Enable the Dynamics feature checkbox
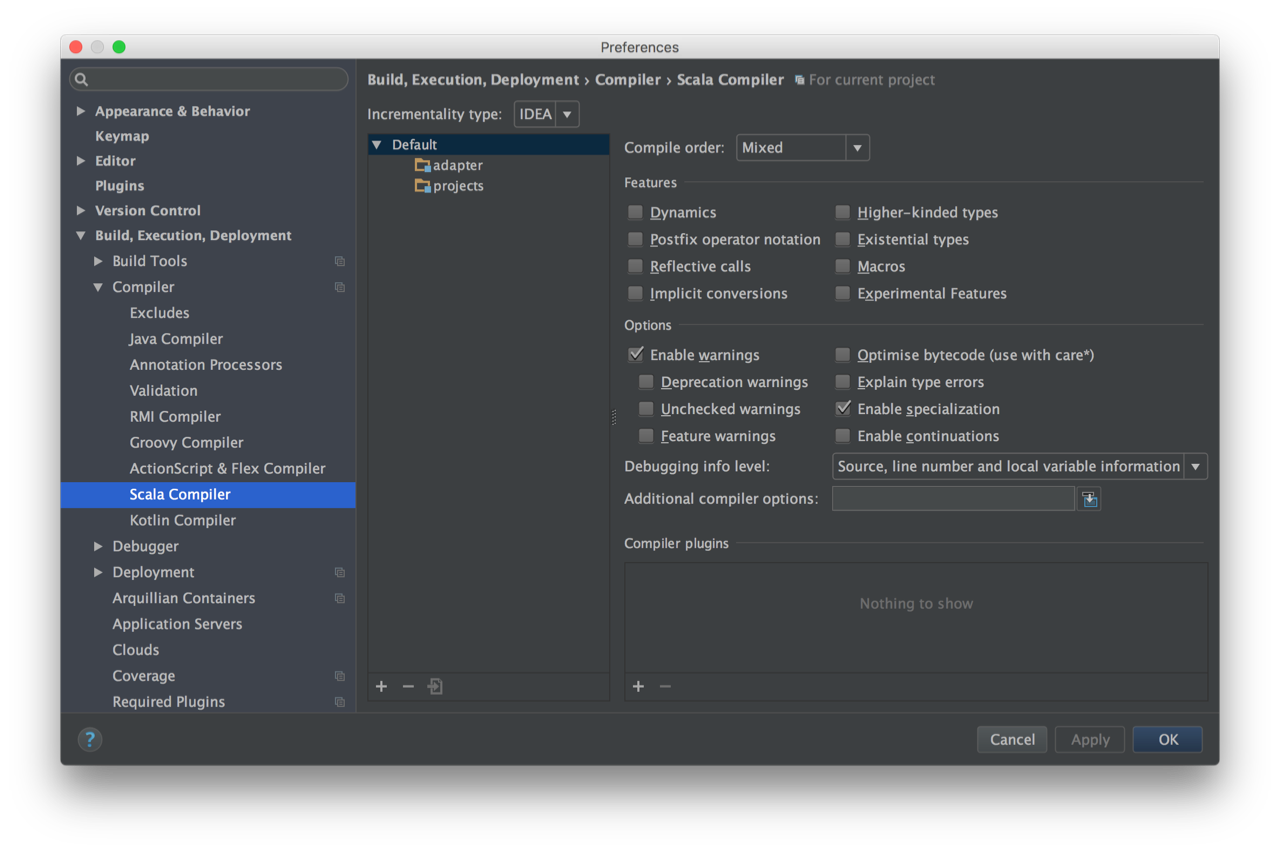Viewport: 1280px width, 852px height. (636, 212)
